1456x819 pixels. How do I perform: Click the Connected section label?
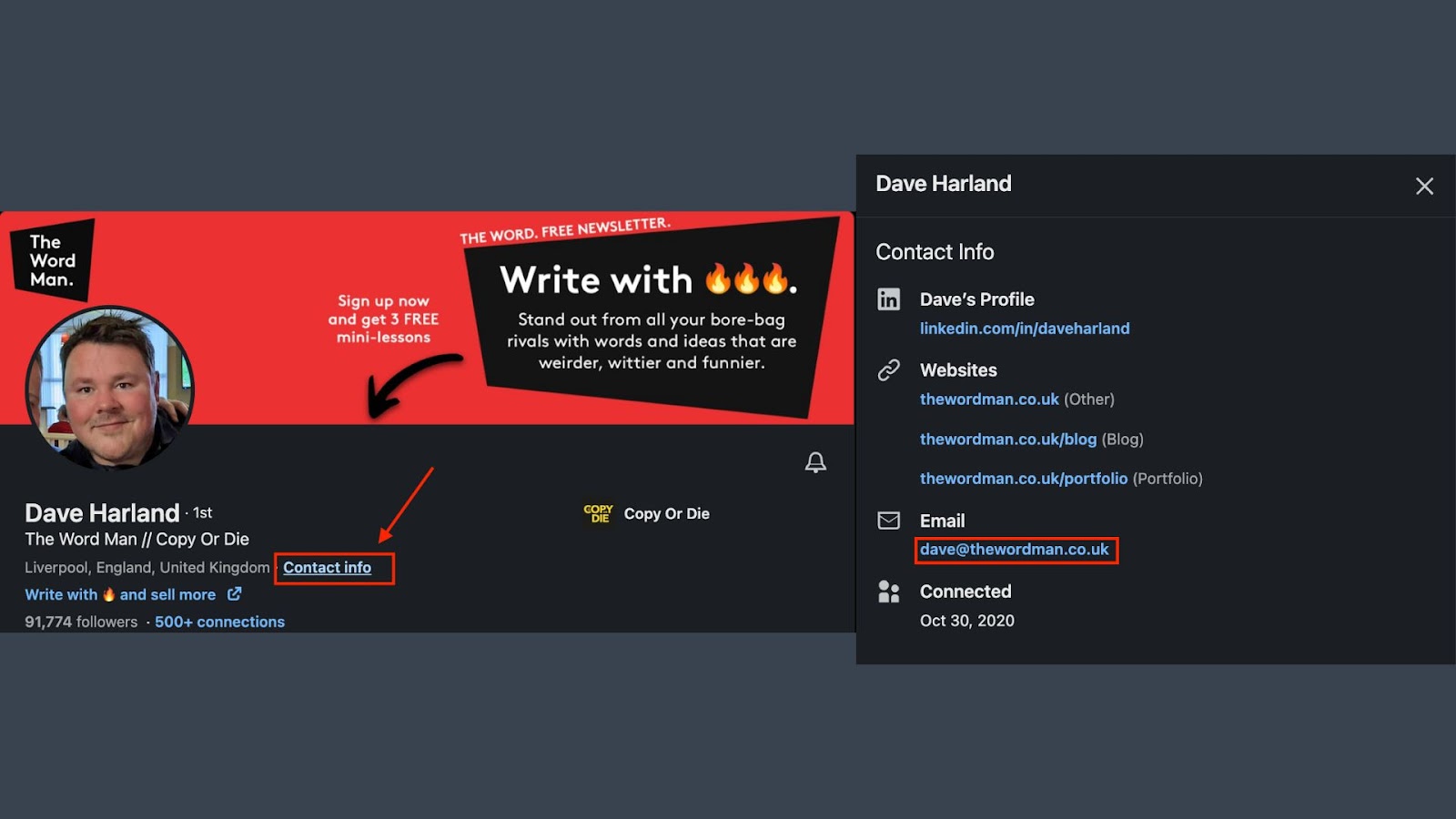point(966,591)
